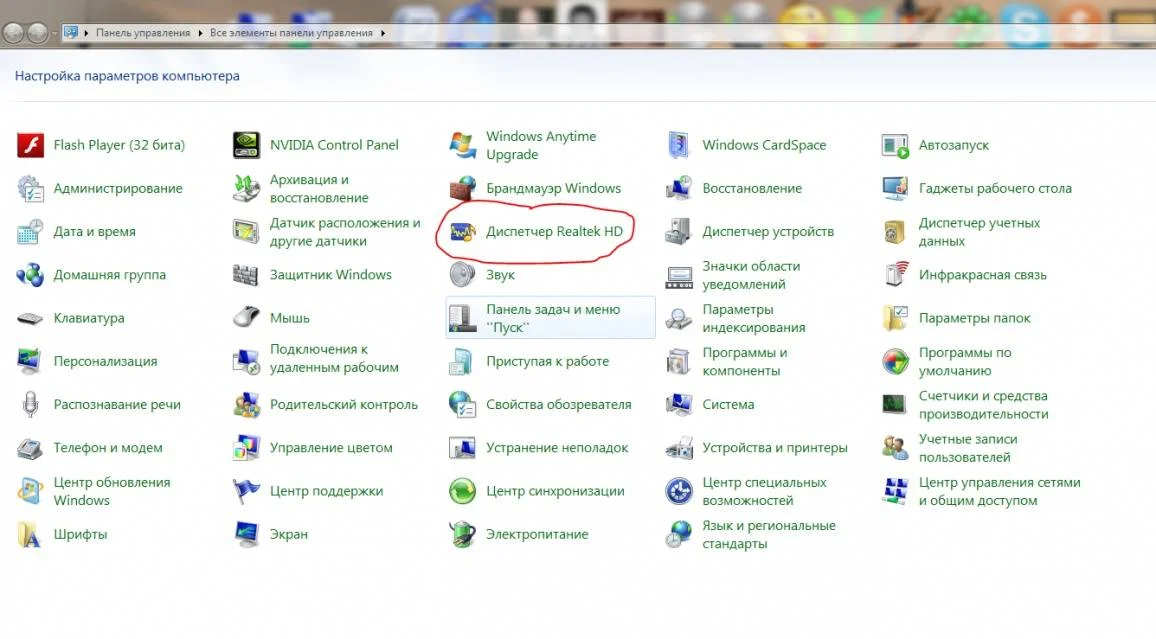This screenshot has height=639, width=1156.
Task: Click the Диспетчер устройств icon
Action: point(678,231)
